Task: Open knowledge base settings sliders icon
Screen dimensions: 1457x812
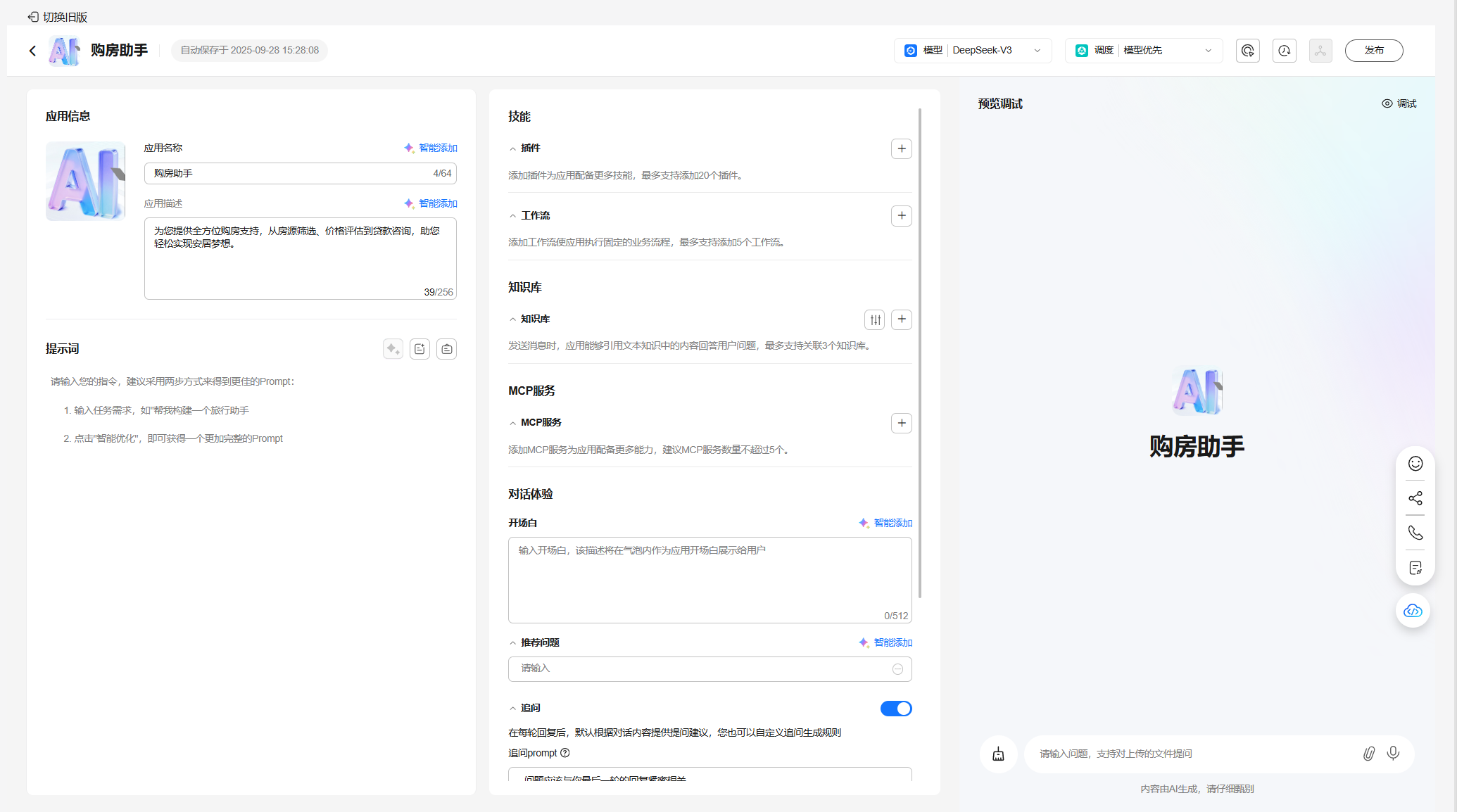Action: 875,319
